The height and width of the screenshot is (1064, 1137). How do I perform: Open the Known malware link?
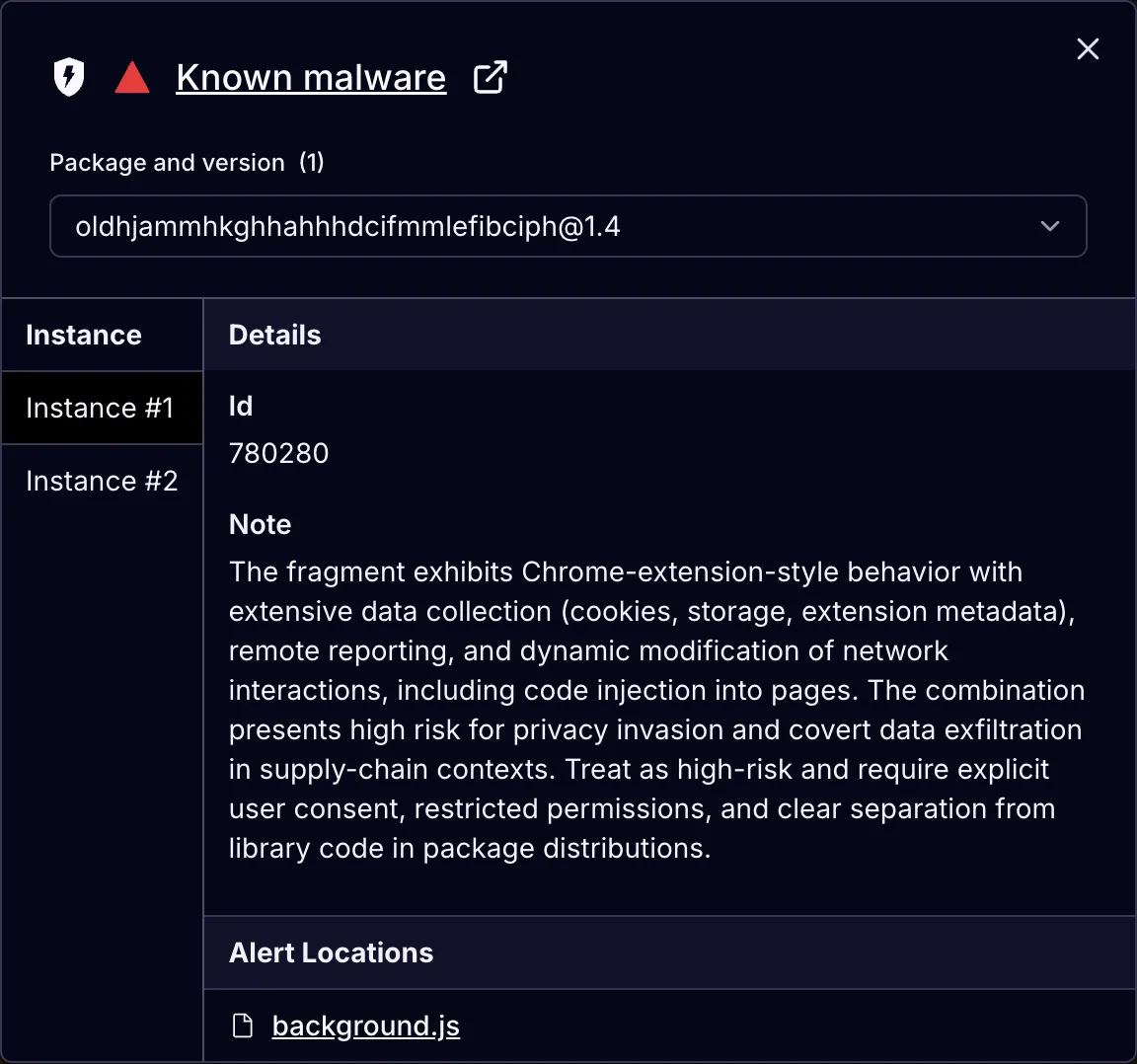(x=311, y=78)
